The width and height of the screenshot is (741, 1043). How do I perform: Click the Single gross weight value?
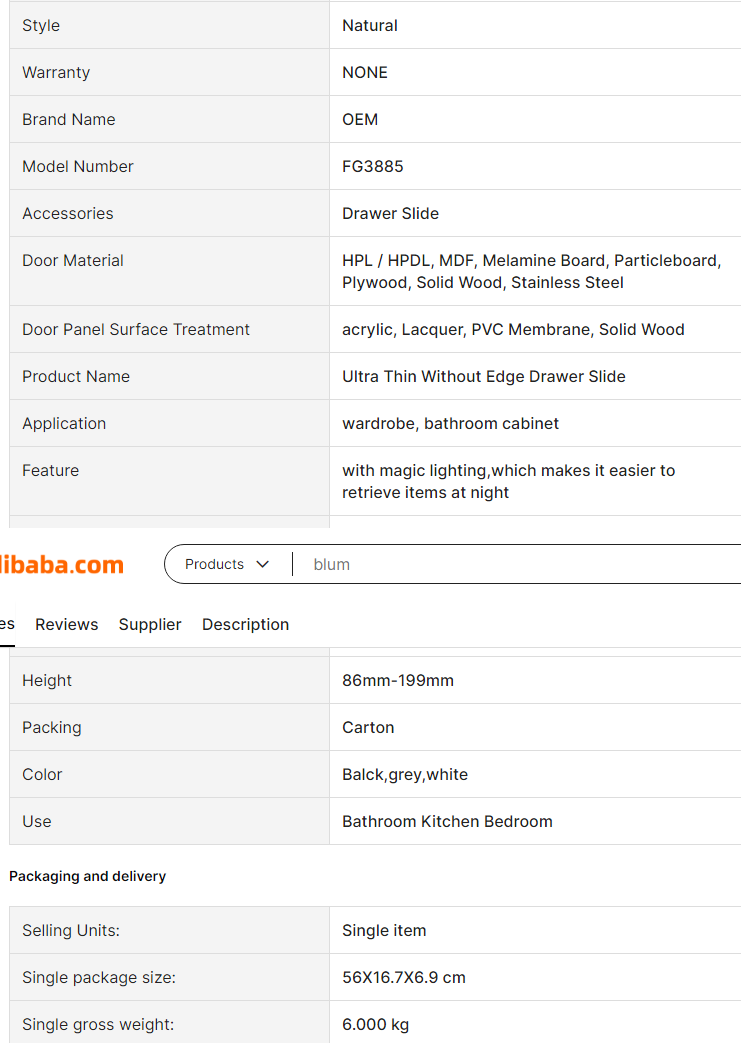point(375,1024)
